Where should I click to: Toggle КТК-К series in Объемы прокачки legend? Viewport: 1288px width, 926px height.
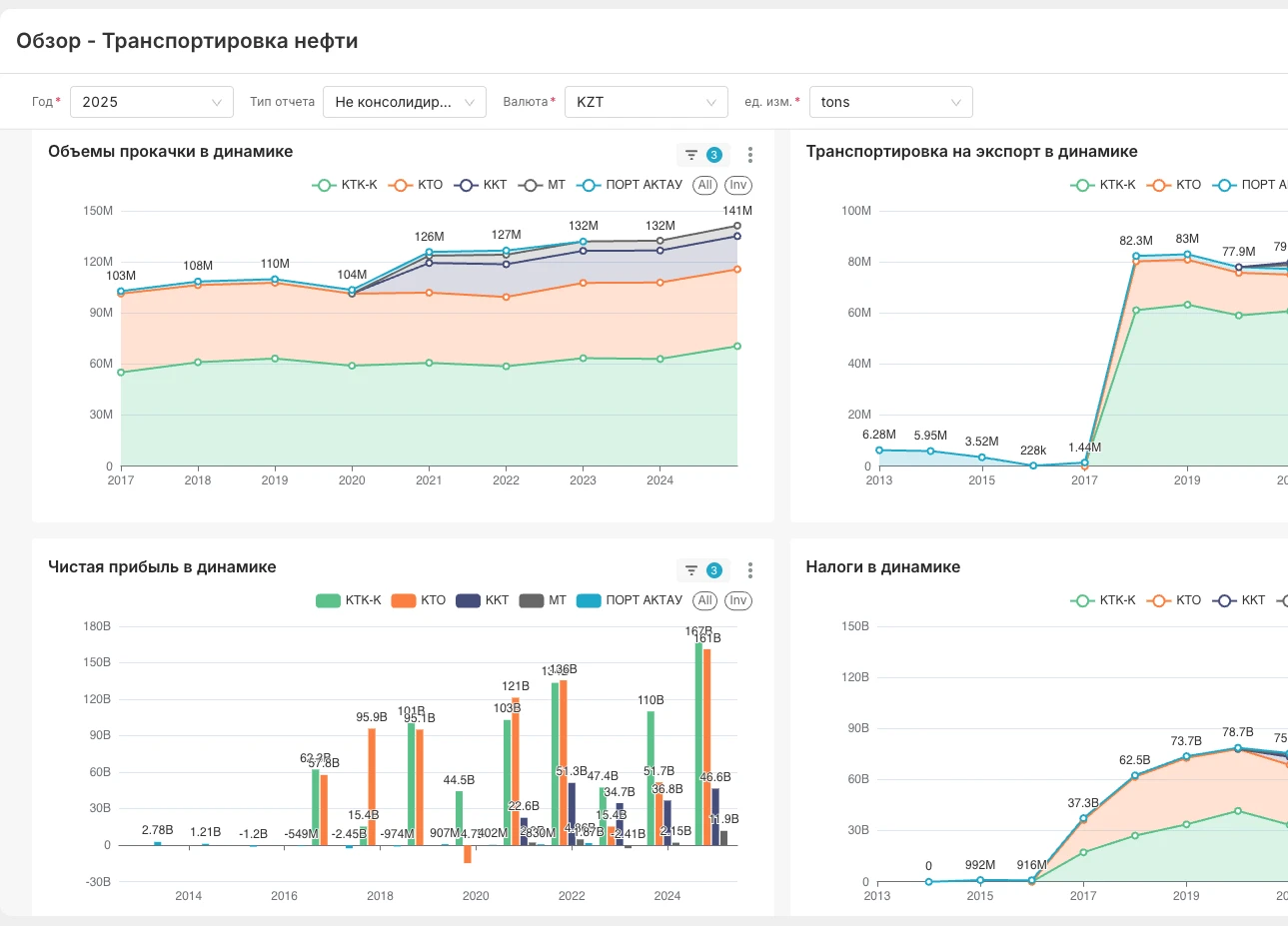pyautogui.click(x=345, y=185)
